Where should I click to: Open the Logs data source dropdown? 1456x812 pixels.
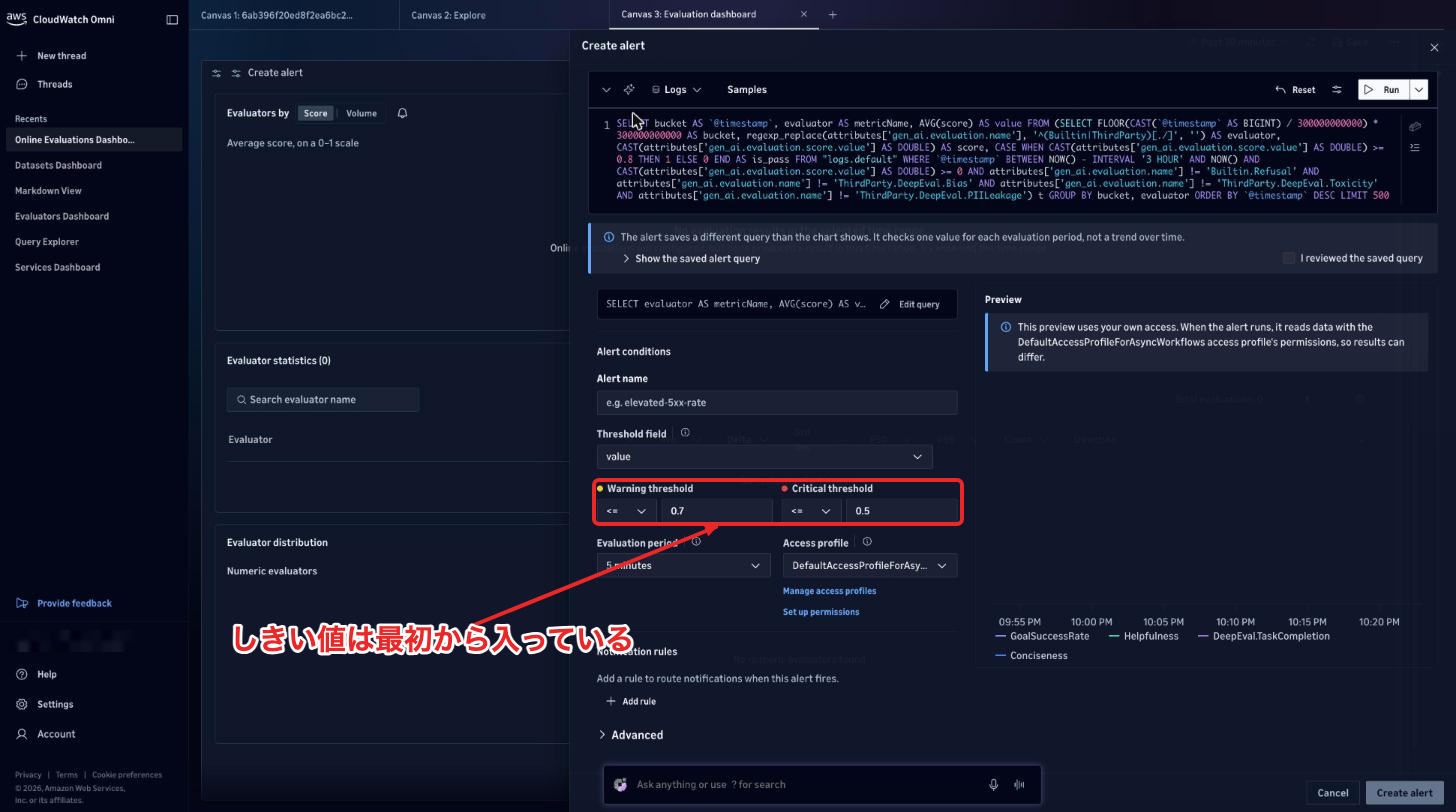pos(676,90)
